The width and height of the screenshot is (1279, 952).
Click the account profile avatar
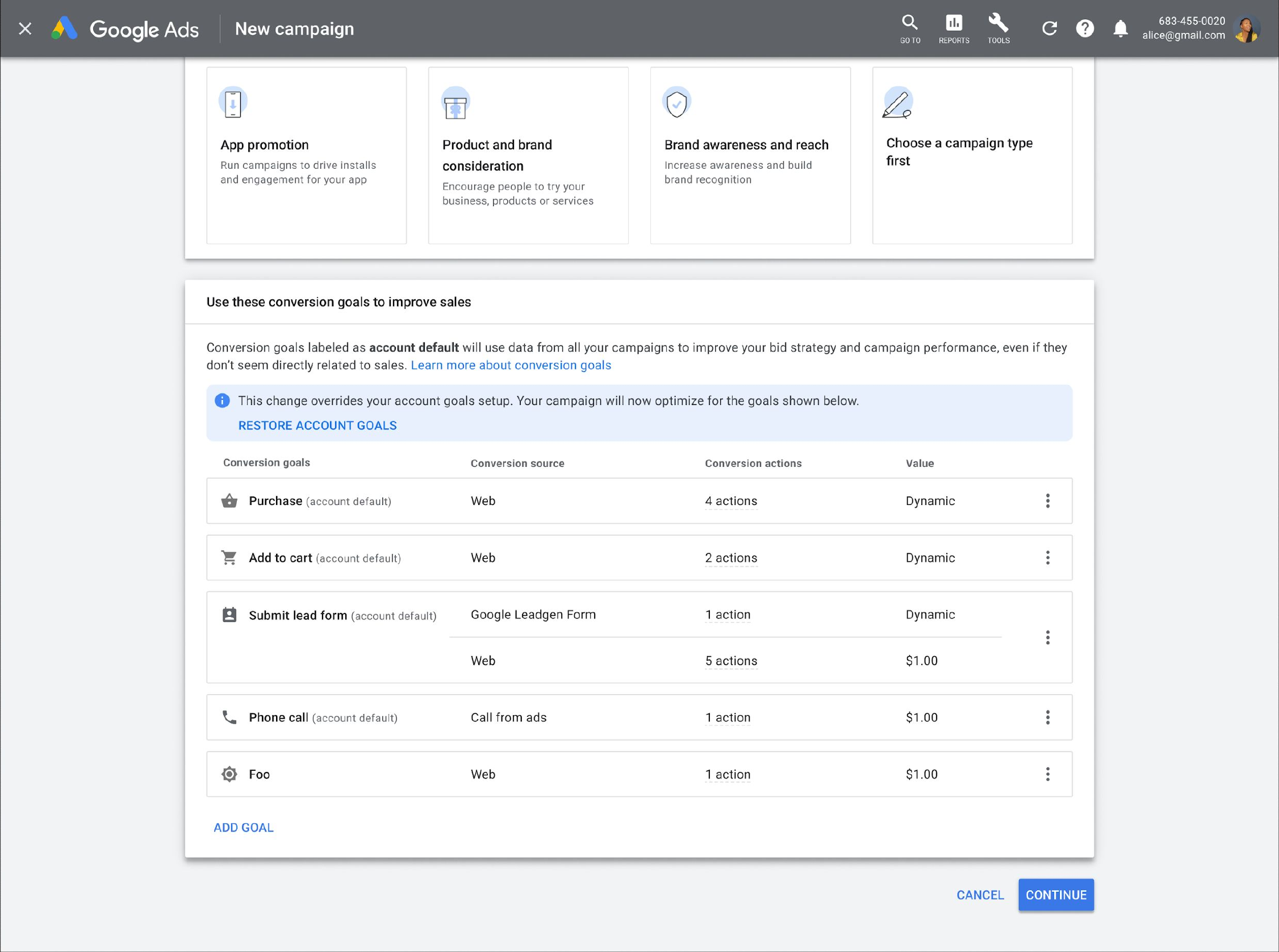point(1246,28)
